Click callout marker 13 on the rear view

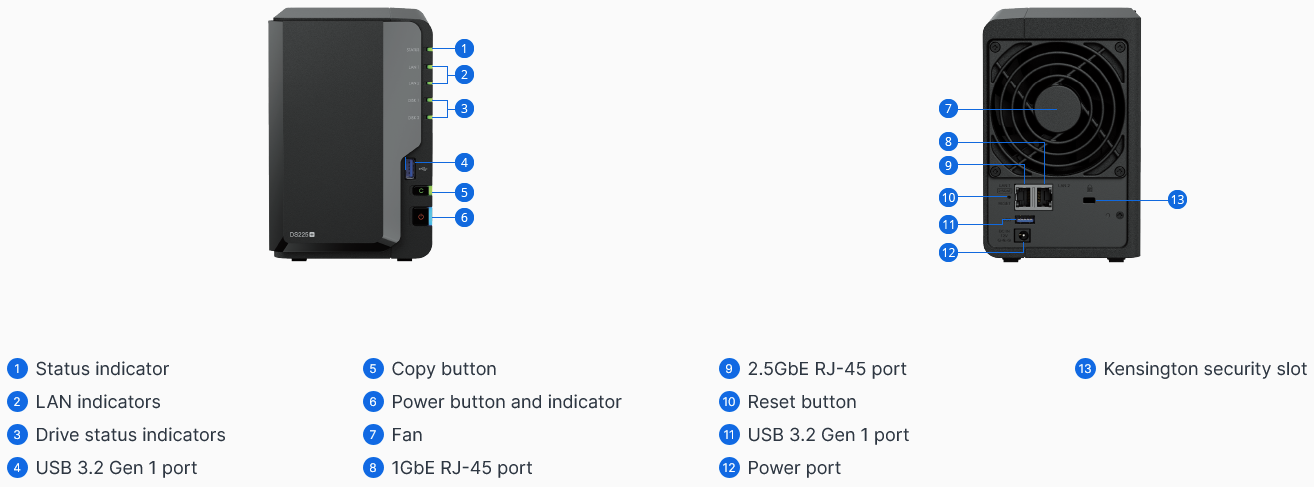[1177, 200]
